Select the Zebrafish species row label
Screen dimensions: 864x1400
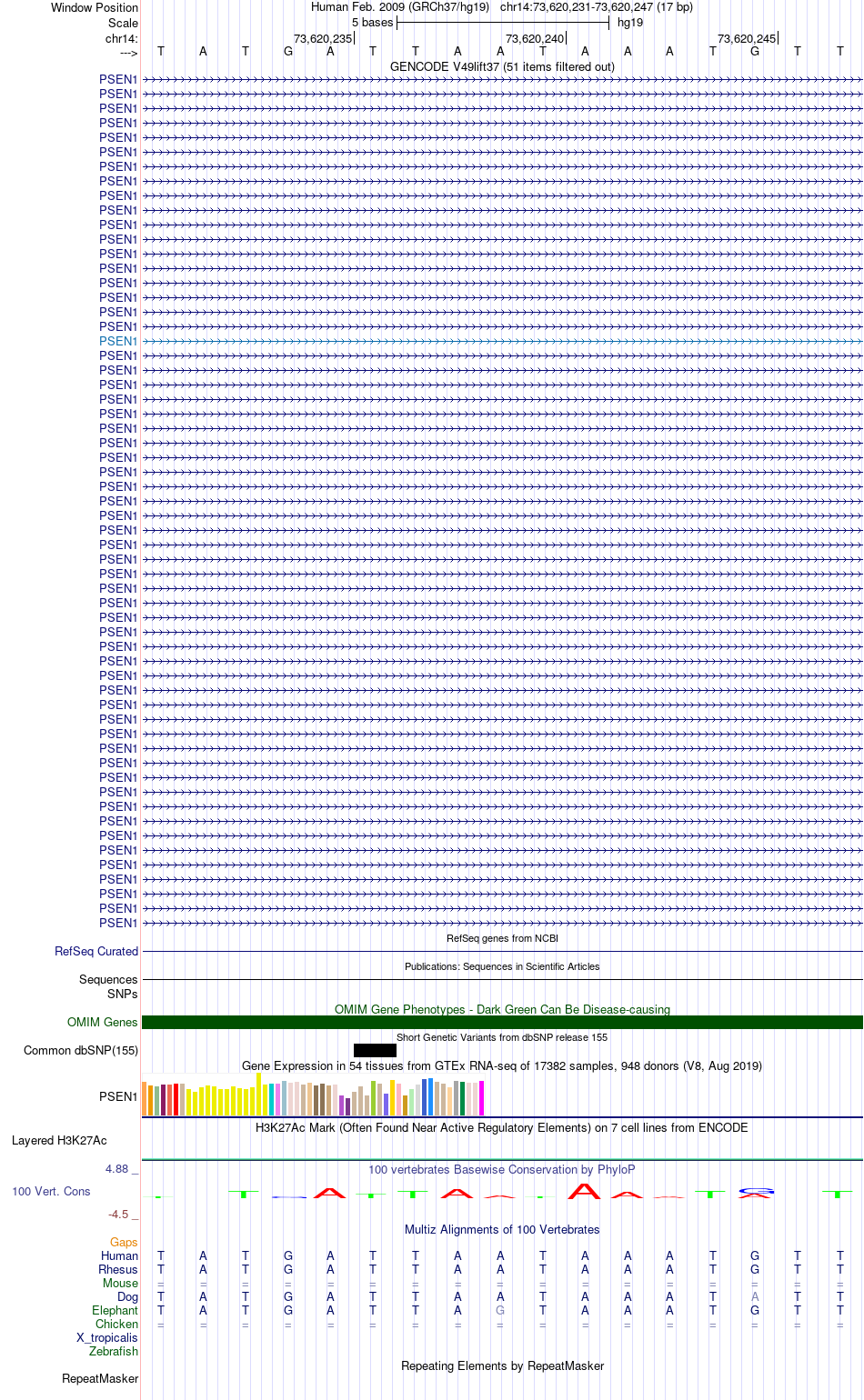(x=114, y=1351)
